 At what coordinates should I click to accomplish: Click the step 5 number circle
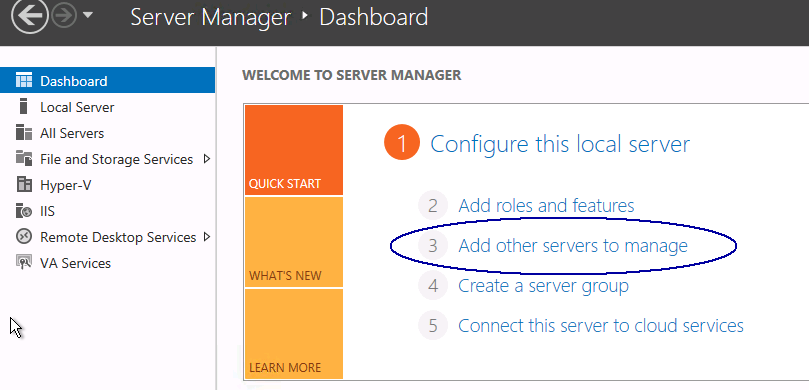click(432, 326)
